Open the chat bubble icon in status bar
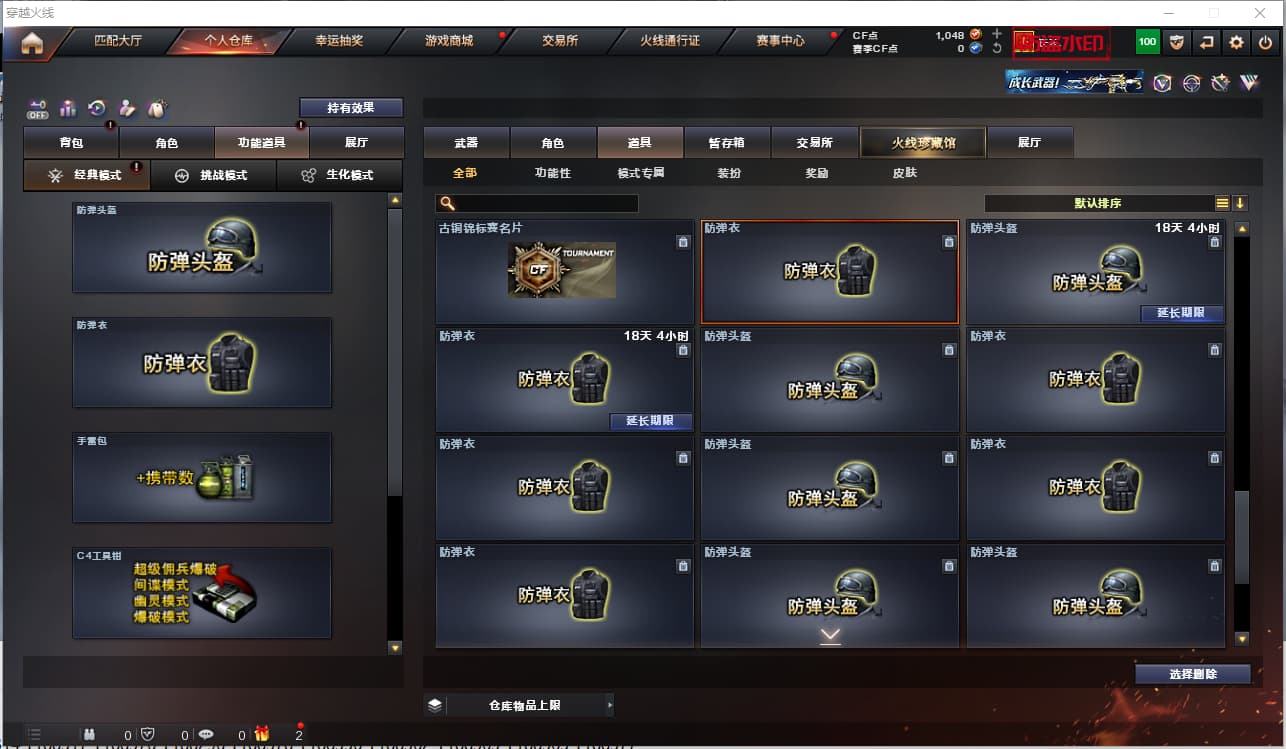Viewport: 1286px width, 749px height. click(206, 734)
